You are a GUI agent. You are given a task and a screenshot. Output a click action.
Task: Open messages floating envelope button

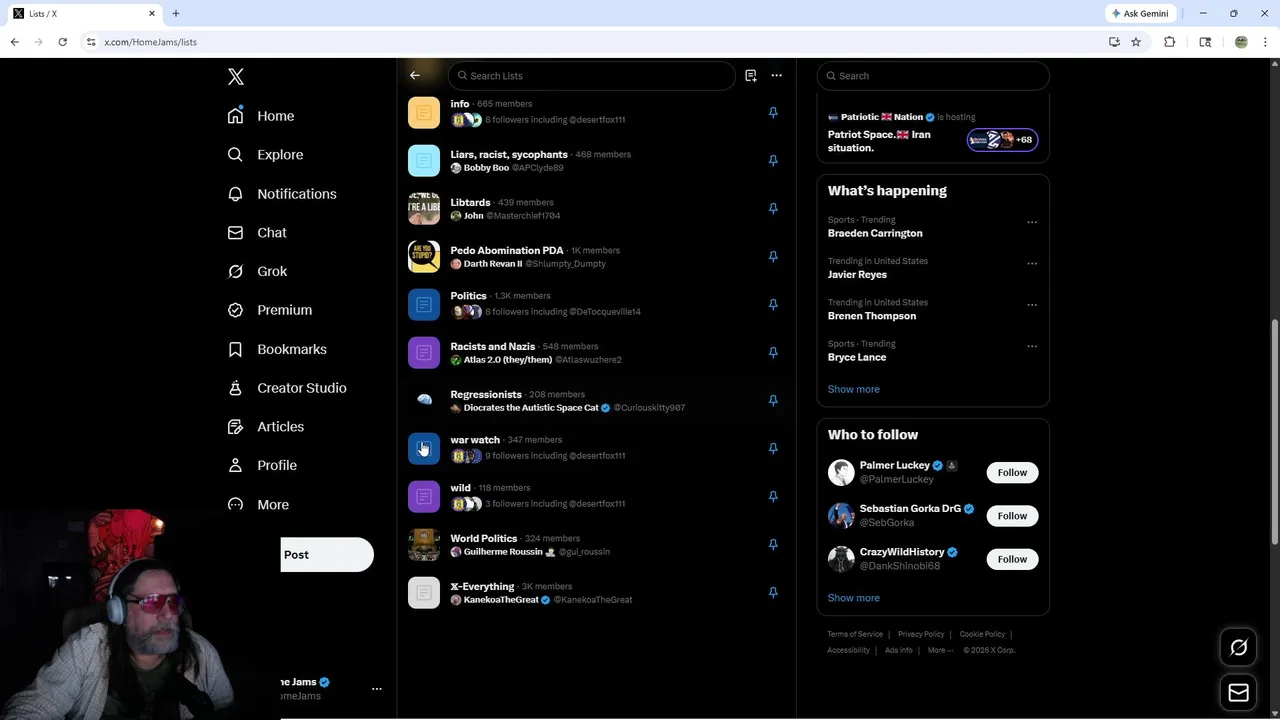click(1238, 692)
